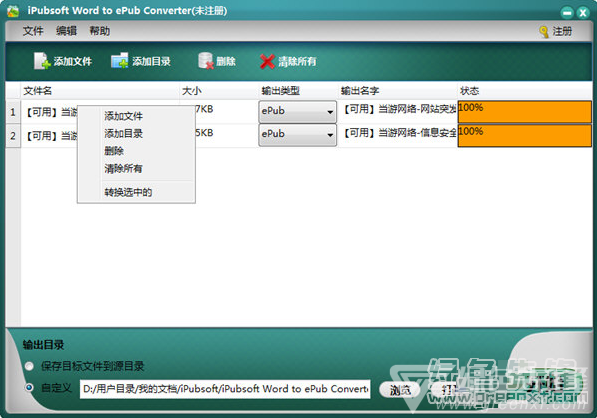
Task: Select row number 2 header
Action: [x=13, y=136]
